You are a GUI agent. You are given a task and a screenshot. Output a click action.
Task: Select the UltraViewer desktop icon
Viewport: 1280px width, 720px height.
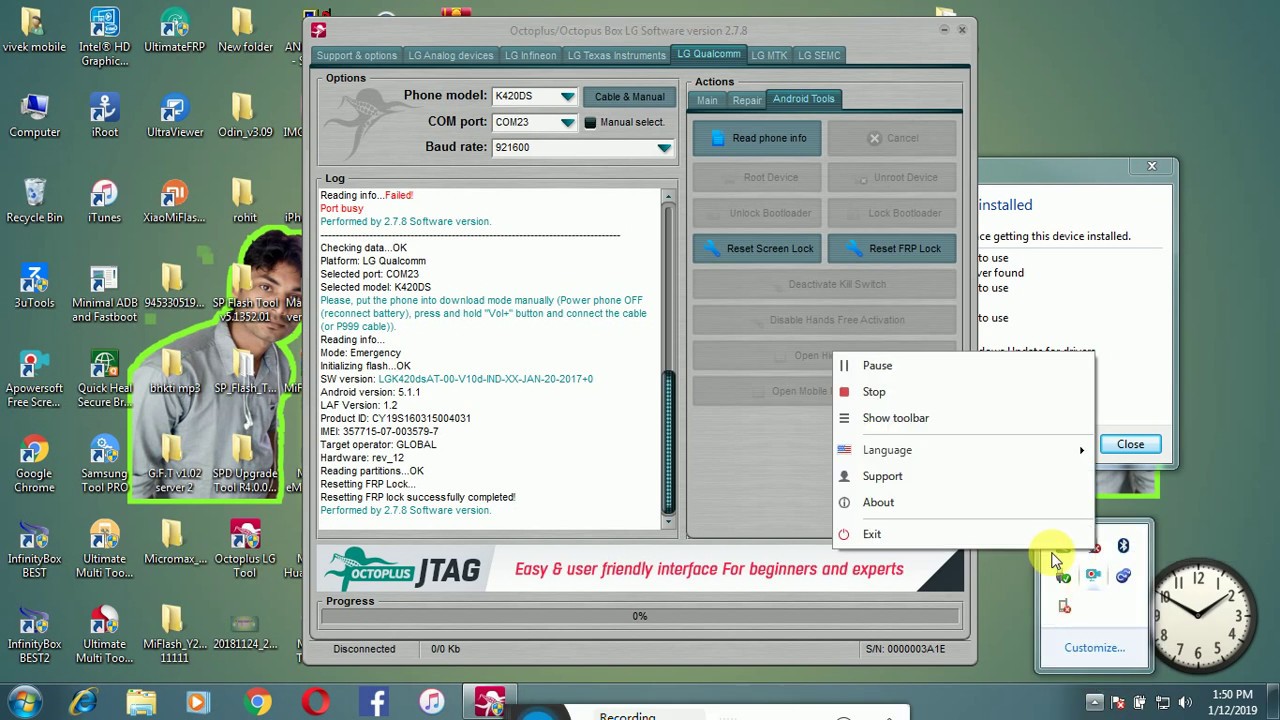click(x=175, y=116)
